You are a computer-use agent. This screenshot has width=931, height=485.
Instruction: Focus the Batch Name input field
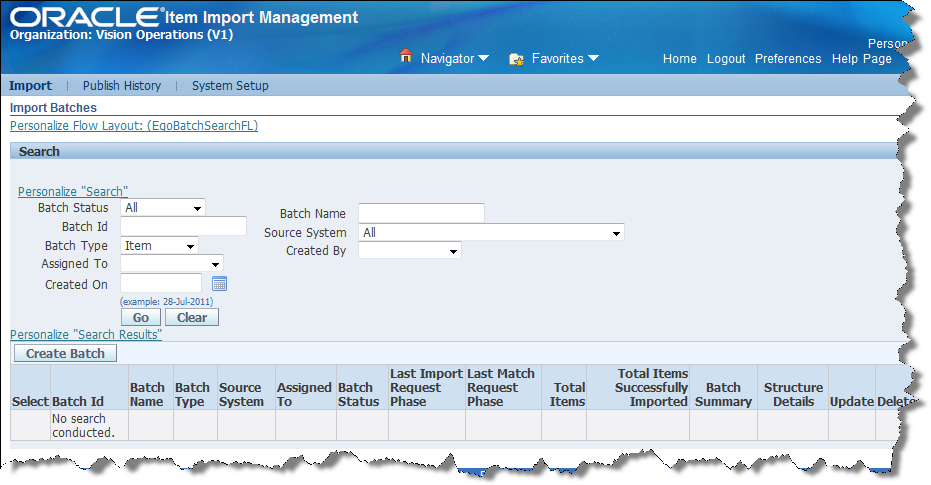[422, 213]
